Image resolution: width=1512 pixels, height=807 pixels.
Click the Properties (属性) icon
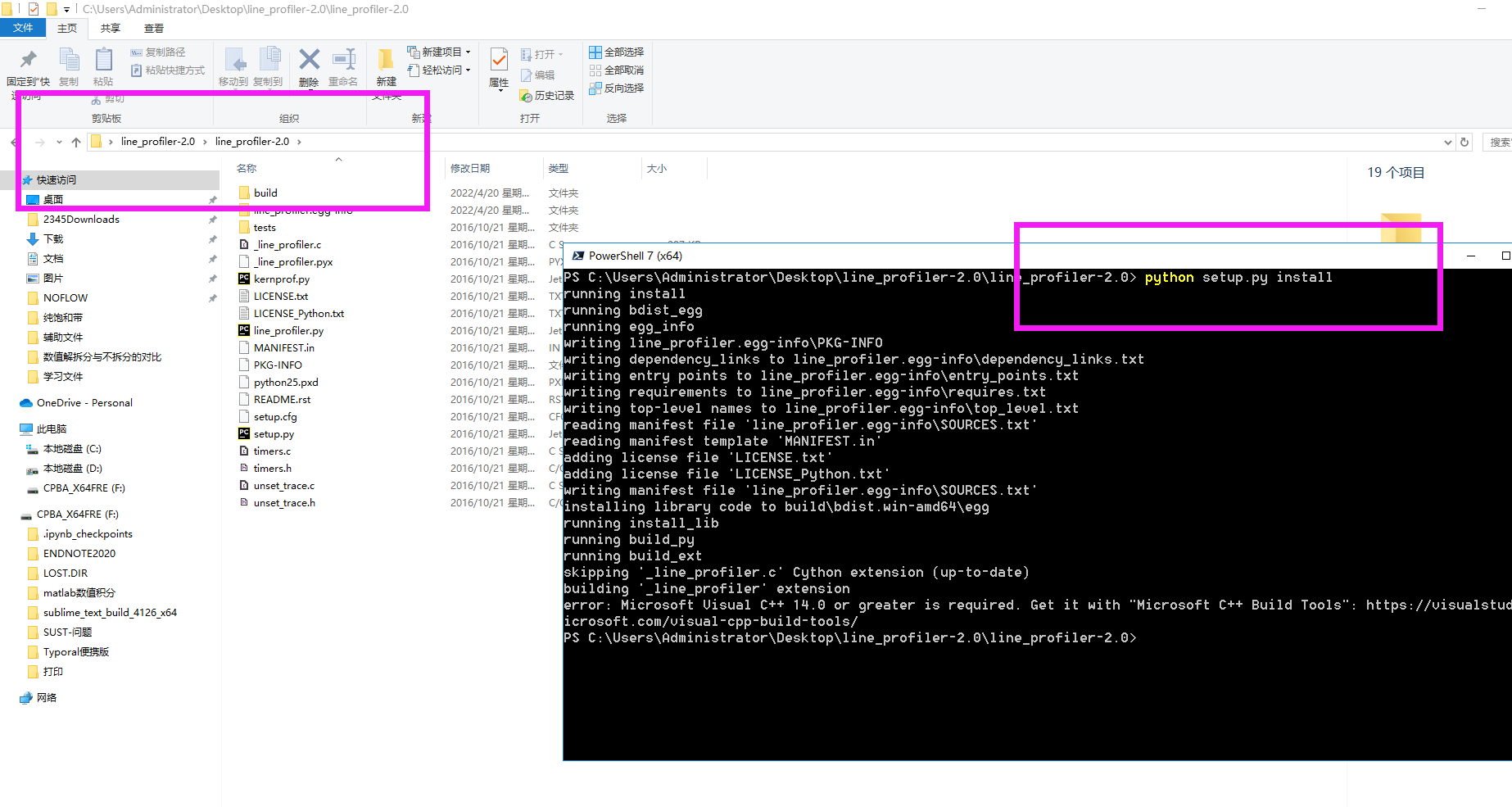[x=499, y=59]
